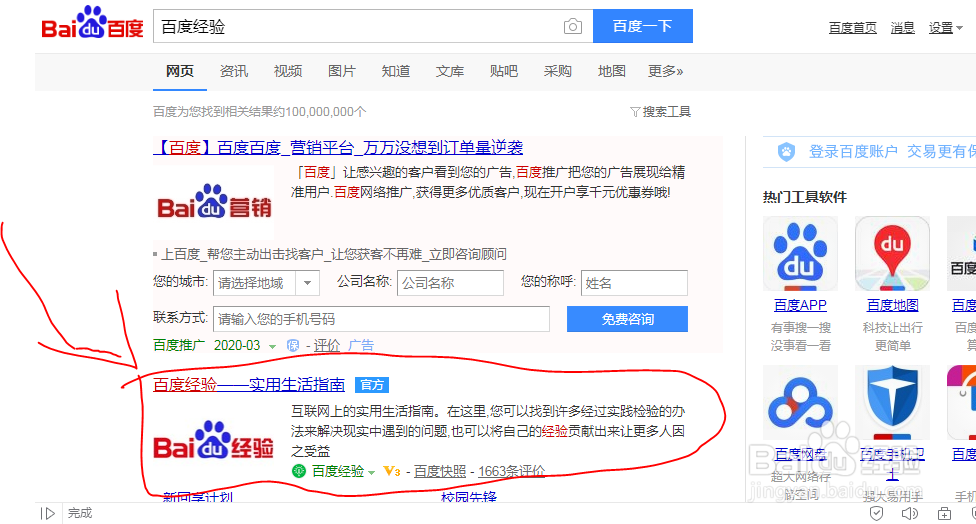Switch to the 贴吧 tab
Image resolution: width=976 pixels, height=524 pixels.
(504, 71)
